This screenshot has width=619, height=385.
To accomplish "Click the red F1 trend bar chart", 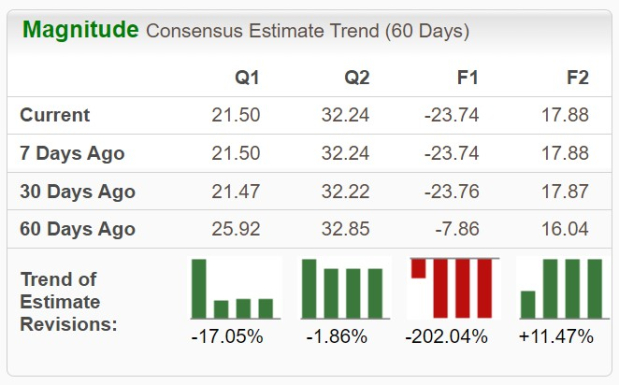I will point(454,288).
